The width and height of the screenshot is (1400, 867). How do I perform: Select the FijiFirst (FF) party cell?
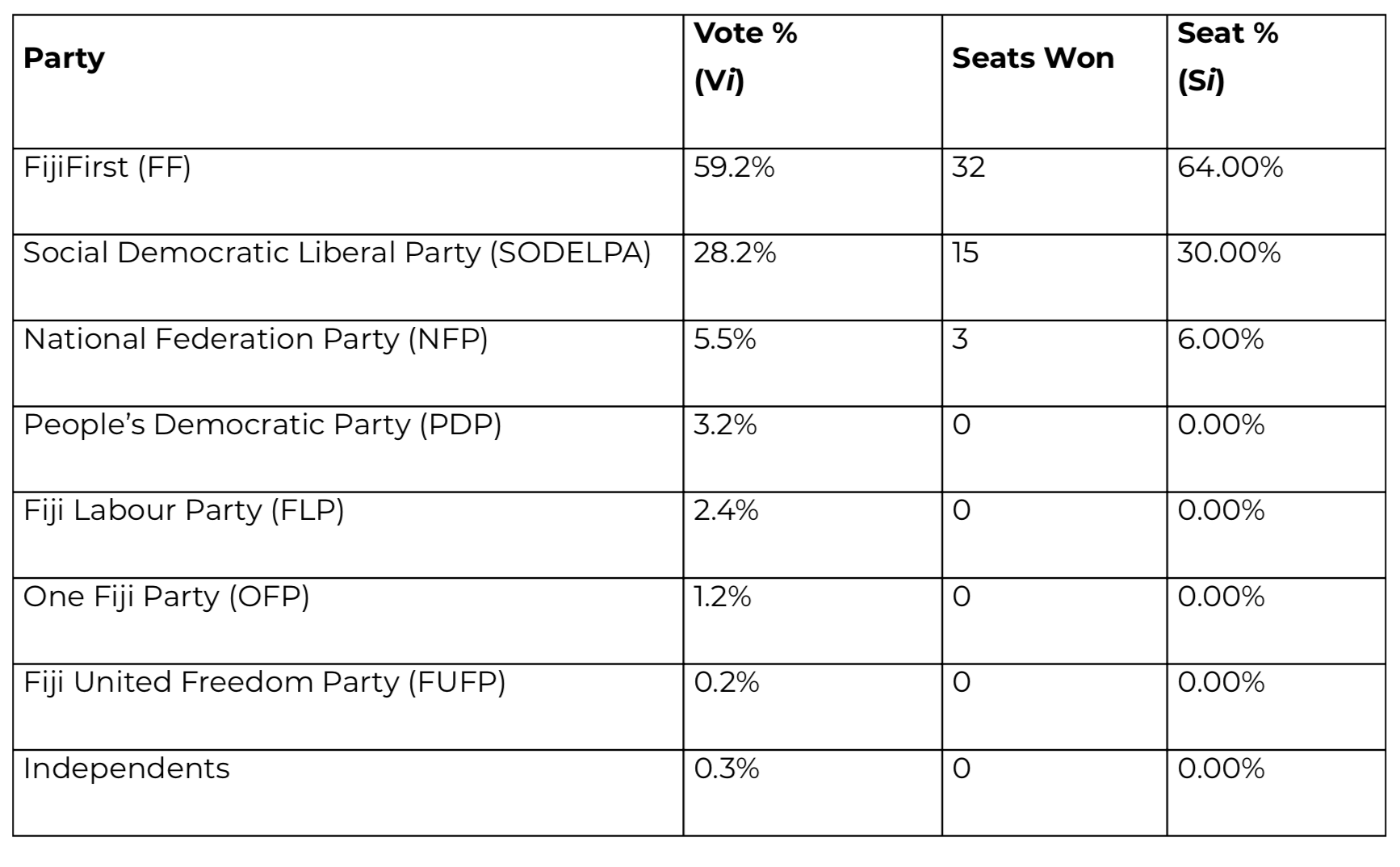(x=107, y=168)
